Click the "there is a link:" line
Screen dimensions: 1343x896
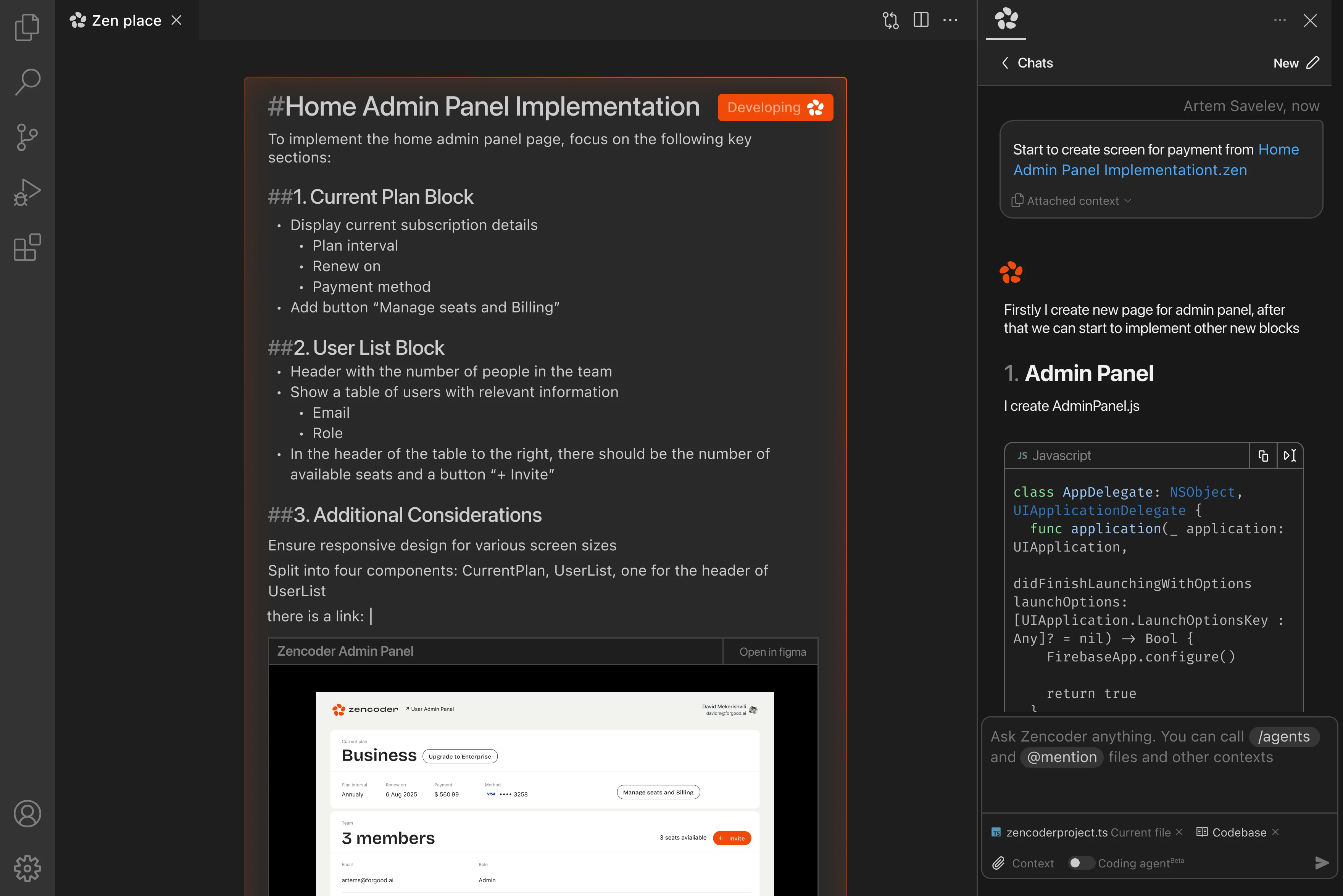[316, 616]
